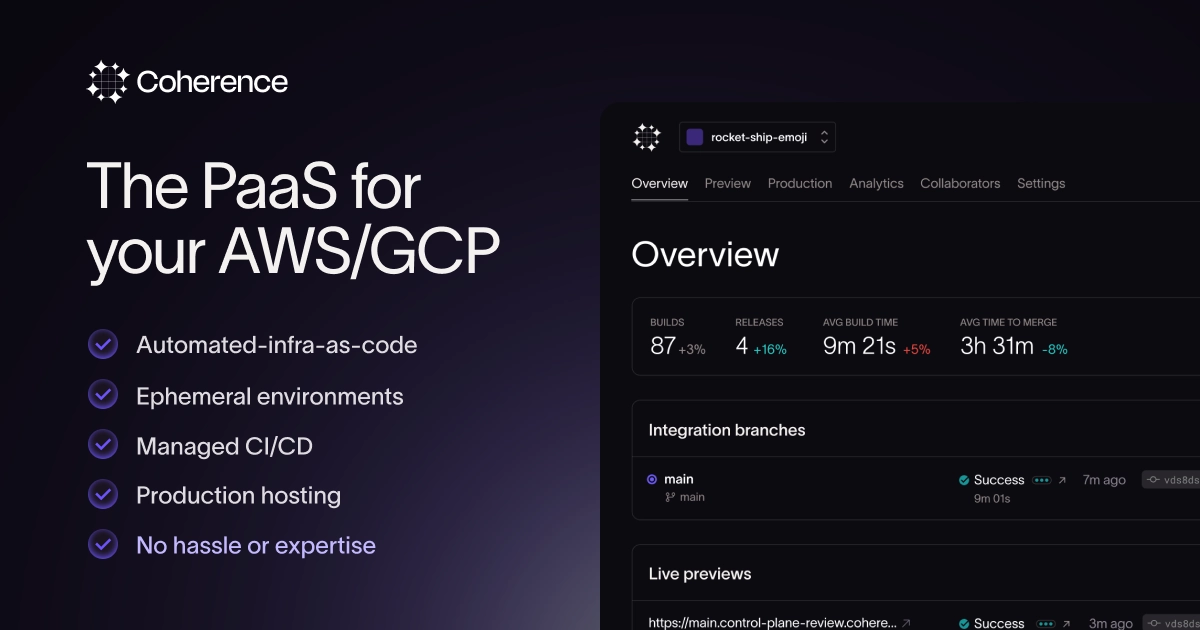Open the Collaborators tab
The image size is (1200, 630).
point(960,183)
